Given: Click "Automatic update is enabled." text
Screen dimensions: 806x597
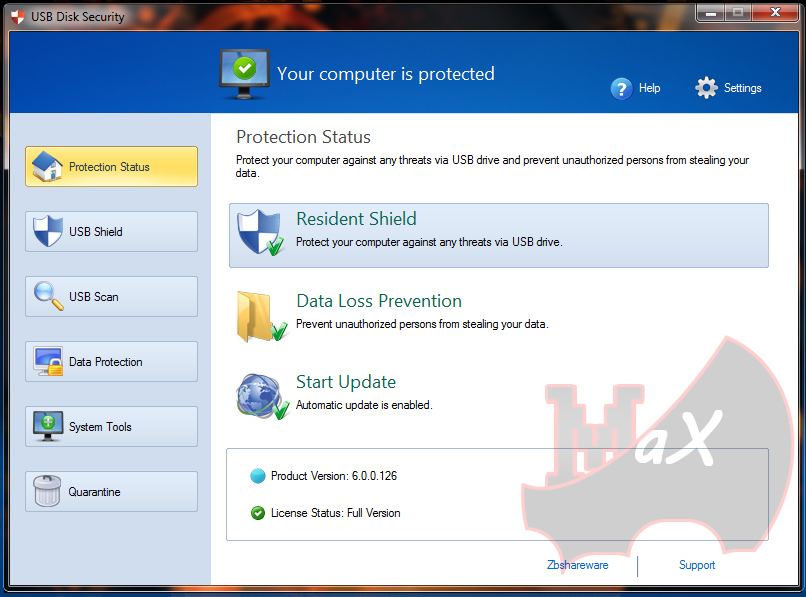Looking at the screenshot, I should [x=364, y=405].
